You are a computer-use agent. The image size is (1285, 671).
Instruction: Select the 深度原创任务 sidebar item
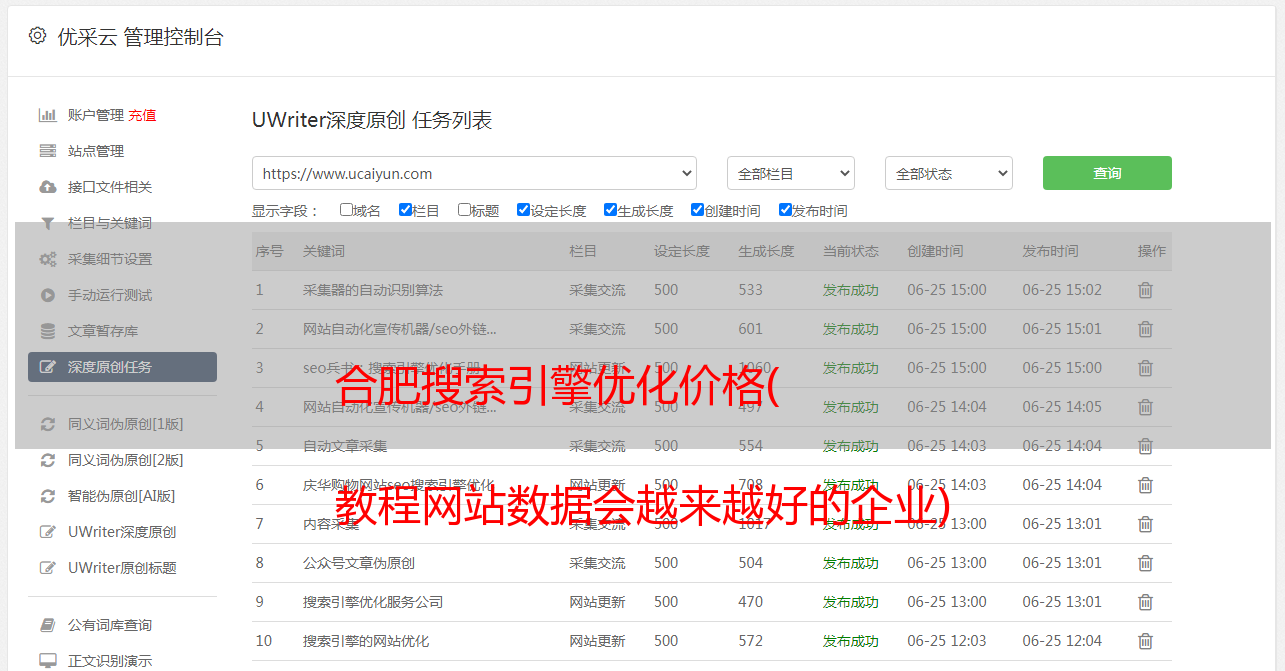122,367
